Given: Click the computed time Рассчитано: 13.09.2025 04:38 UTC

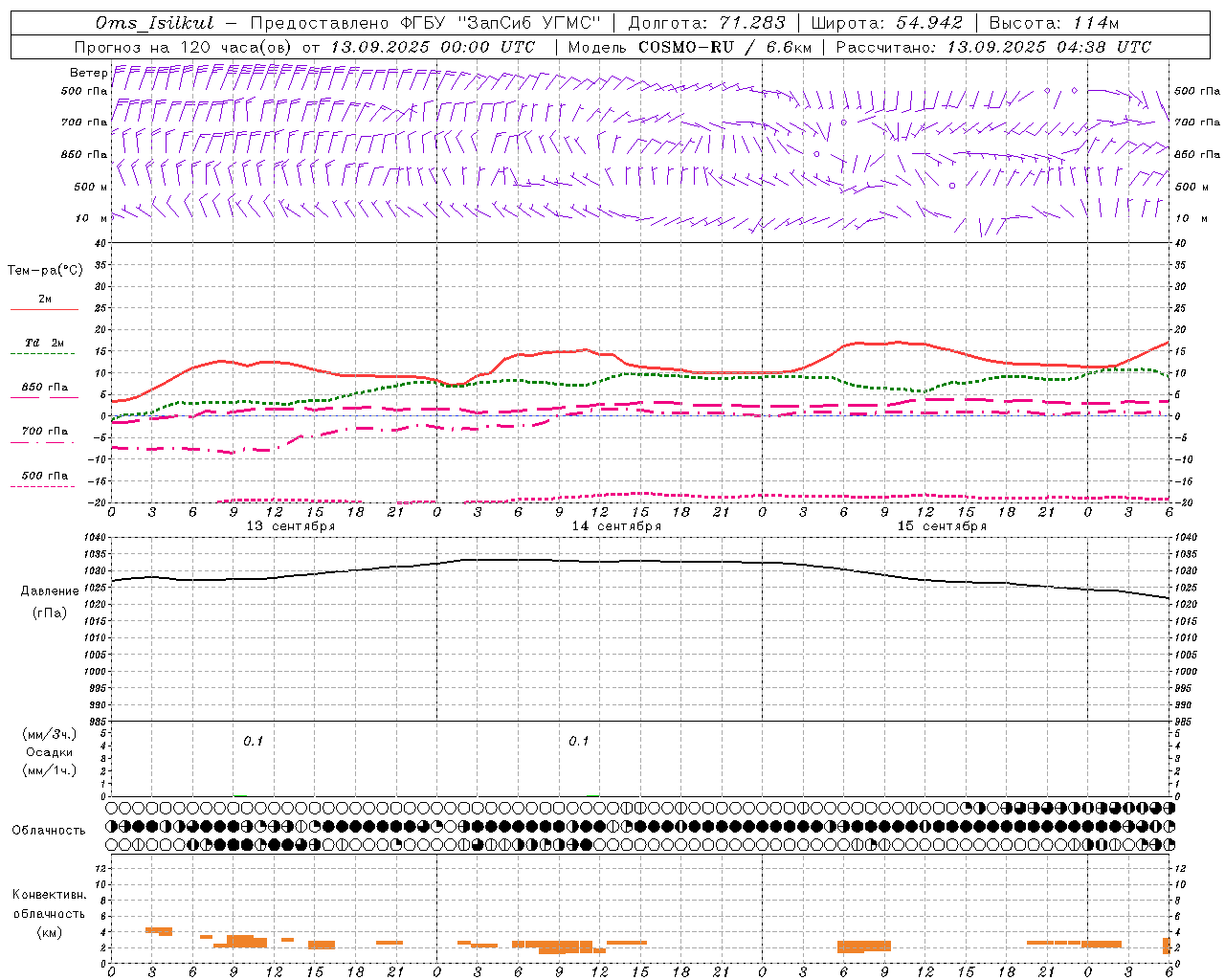Looking at the screenshot, I should [993, 47].
